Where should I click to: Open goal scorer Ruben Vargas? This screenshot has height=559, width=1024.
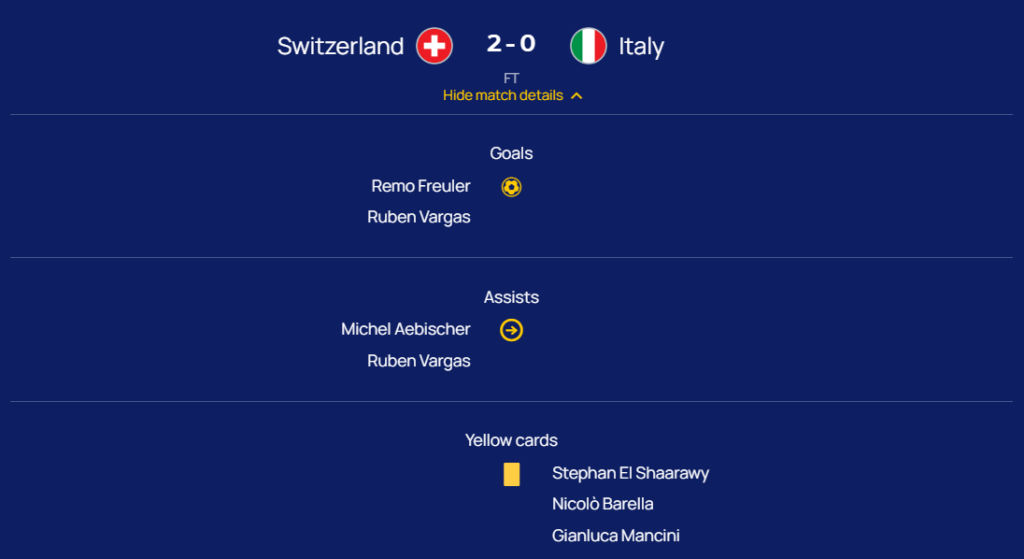pyautogui.click(x=418, y=217)
